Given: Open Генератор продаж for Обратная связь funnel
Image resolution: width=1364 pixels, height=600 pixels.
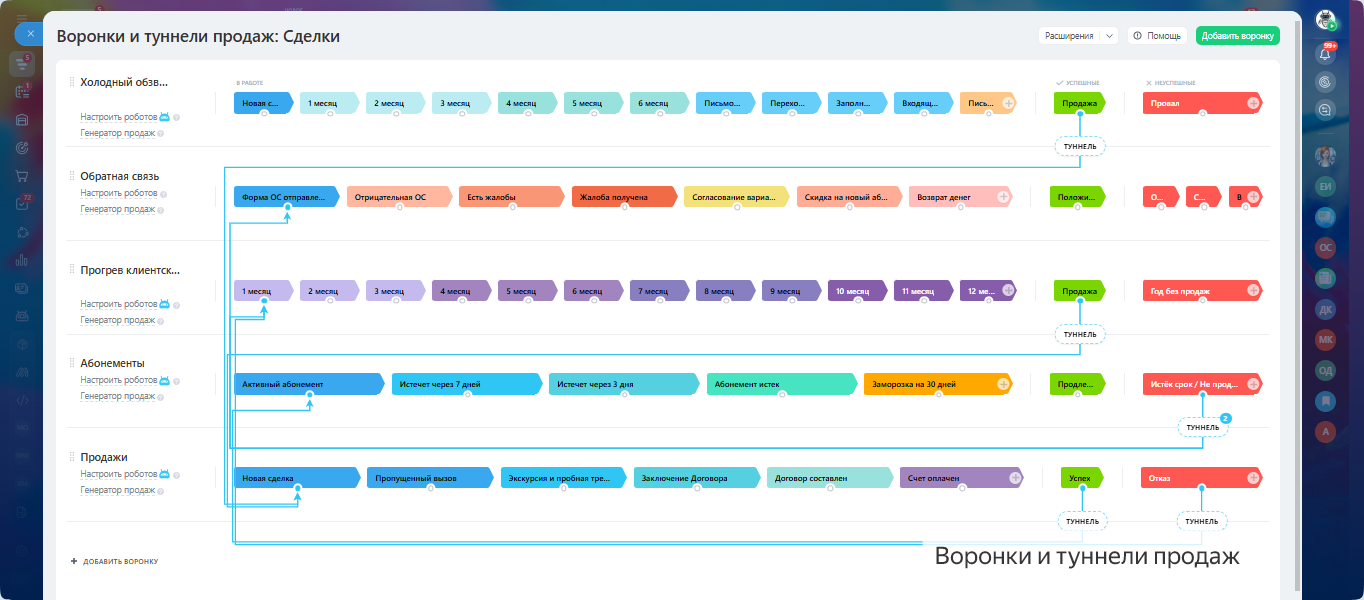Looking at the screenshot, I should (x=118, y=209).
